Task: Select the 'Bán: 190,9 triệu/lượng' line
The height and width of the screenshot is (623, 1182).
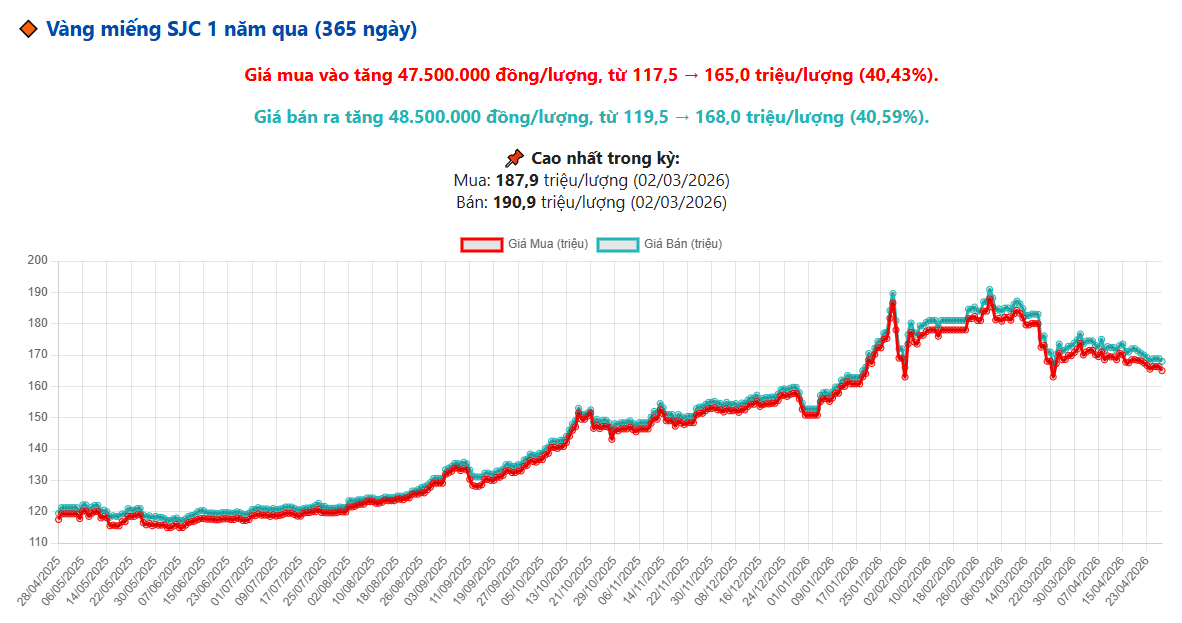Action: pyautogui.click(x=592, y=203)
